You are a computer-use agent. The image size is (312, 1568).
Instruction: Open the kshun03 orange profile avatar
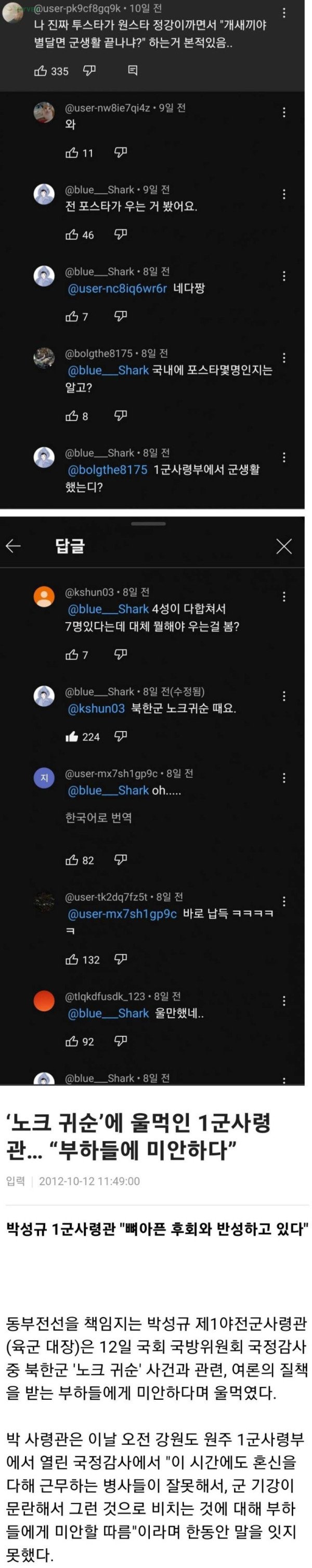[x=44, y=597]
